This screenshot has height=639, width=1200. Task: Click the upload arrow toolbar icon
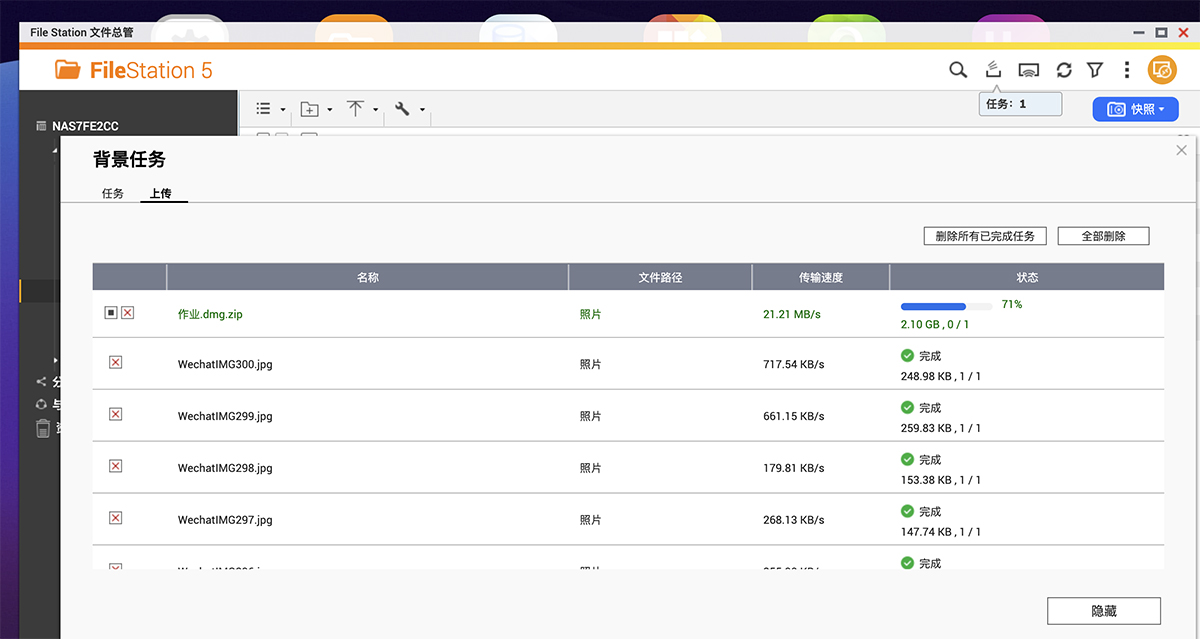tap(355, 109)
